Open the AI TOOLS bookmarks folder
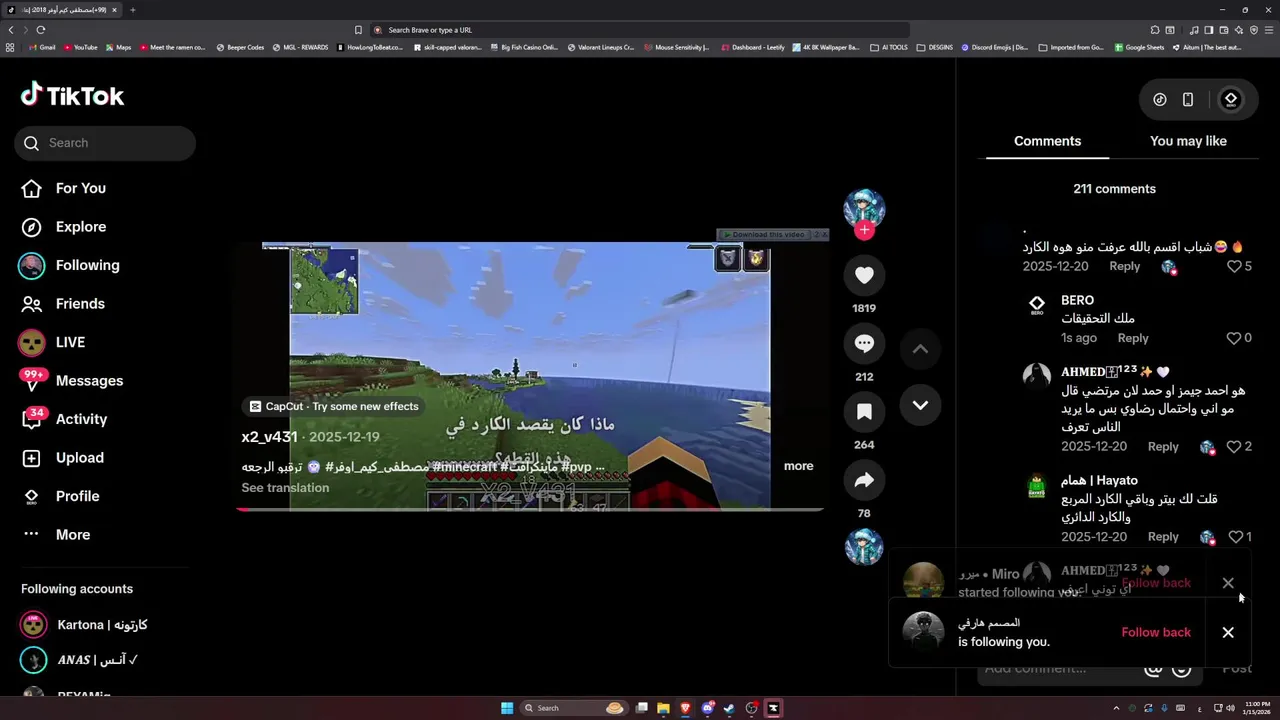Viewport: 1280px width, 720px height. tap(889, 47)
